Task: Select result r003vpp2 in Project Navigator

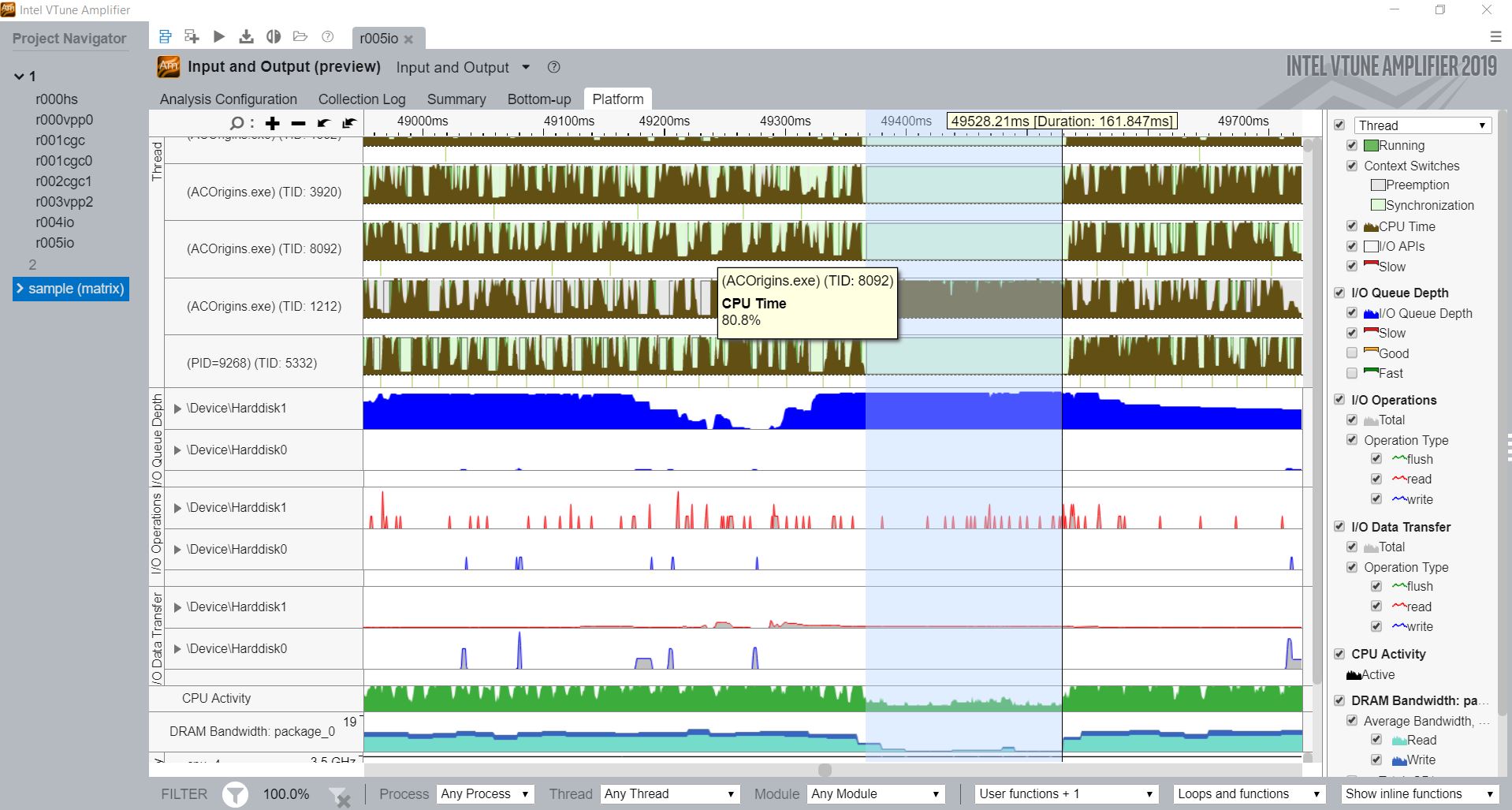Action: tap(64, 202)
